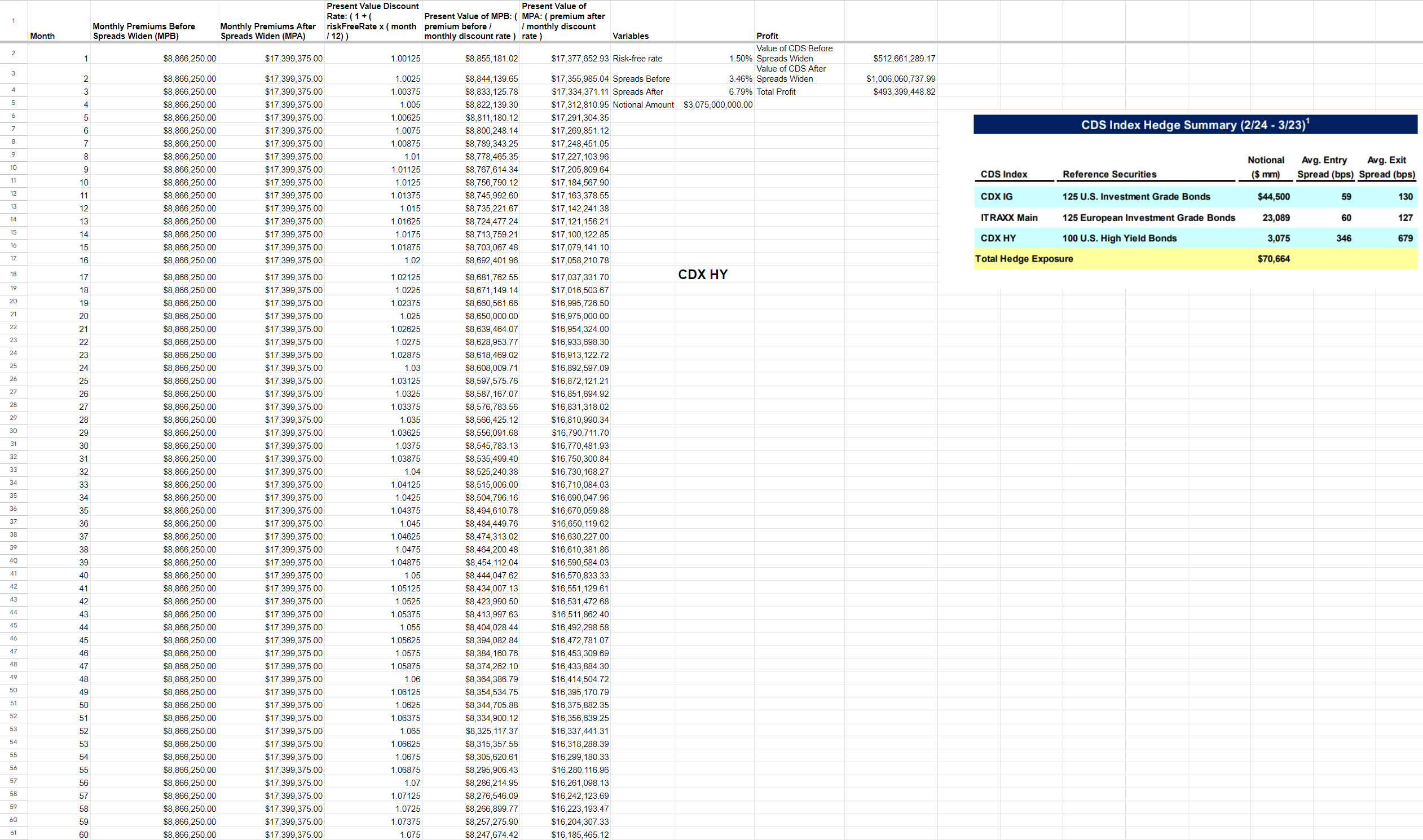Click the $70,664 total notional value

pos(1274,259)
